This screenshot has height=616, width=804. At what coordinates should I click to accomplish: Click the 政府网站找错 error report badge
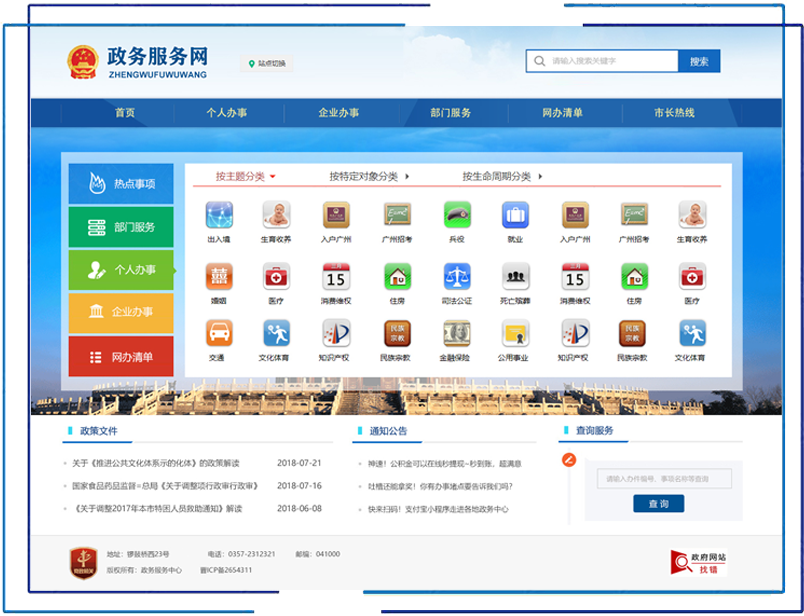[x=699, y=562]
